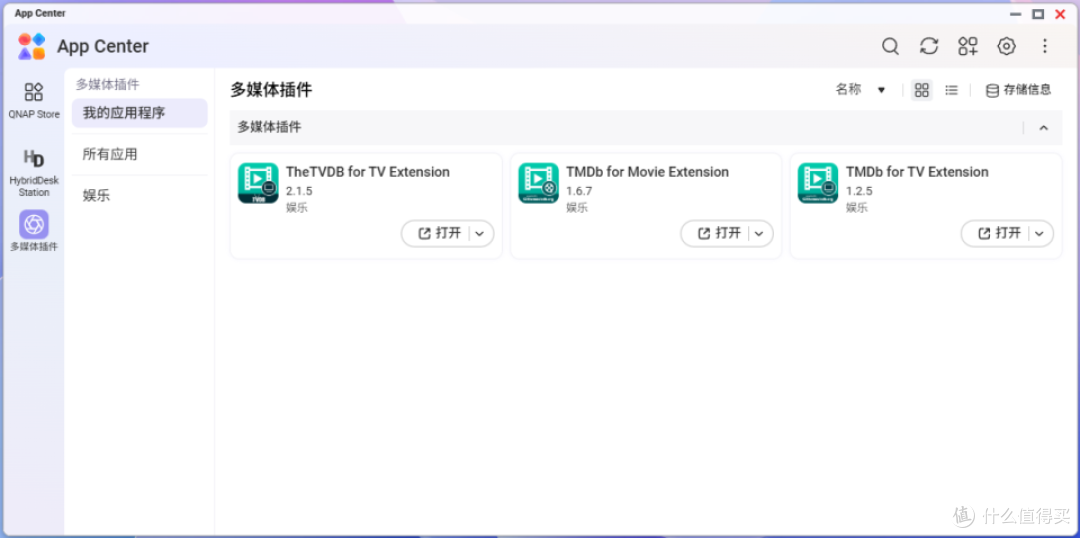Select 所有应用 category
This screenshot has width=1080, height=538.
(139, 154)
